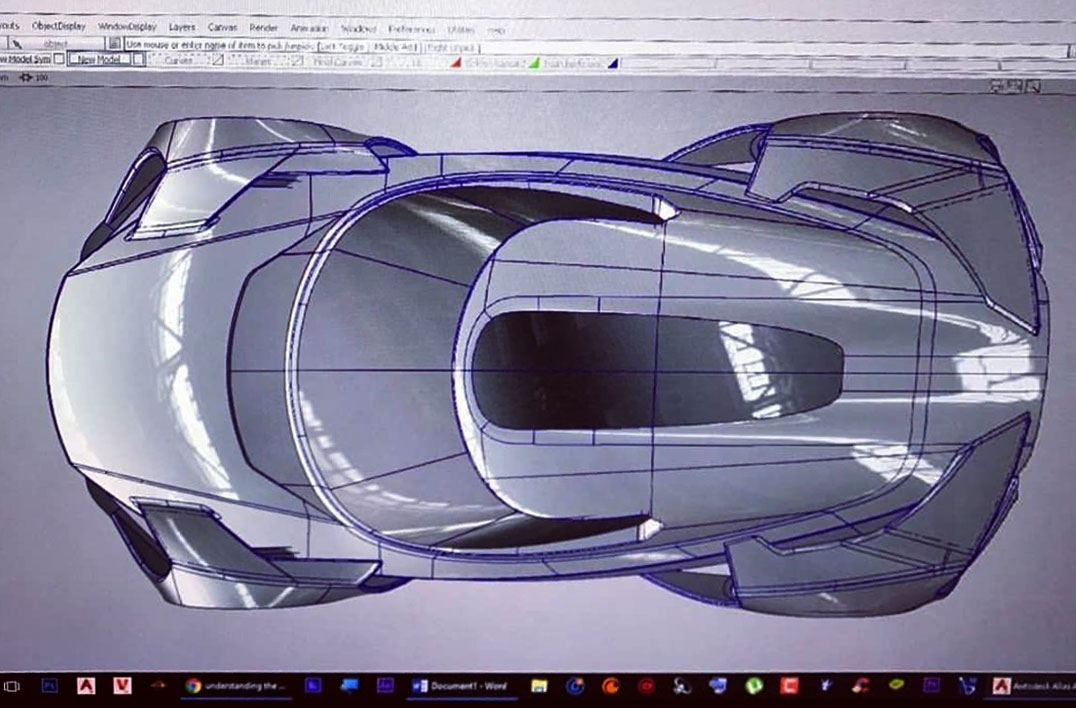
Task: Toggle visibility of the Planes layer
Action: (296, 59)
